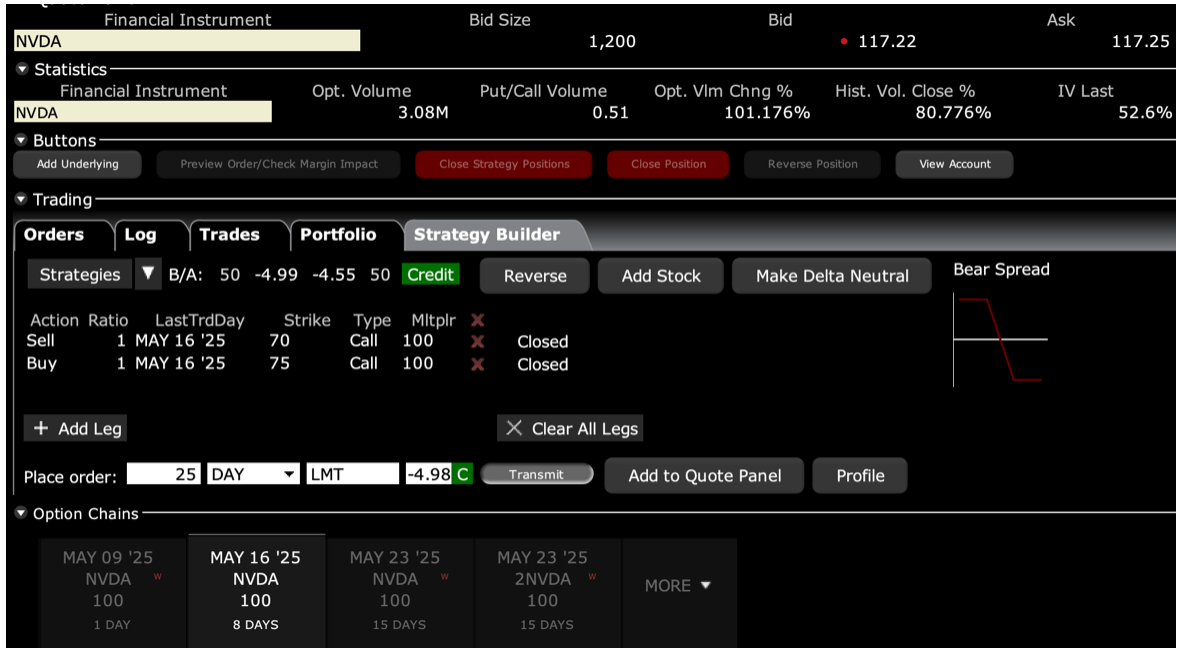Collapse the Buttons section
This screenshot has width=1180, height=654.
[x=21, y=140]
